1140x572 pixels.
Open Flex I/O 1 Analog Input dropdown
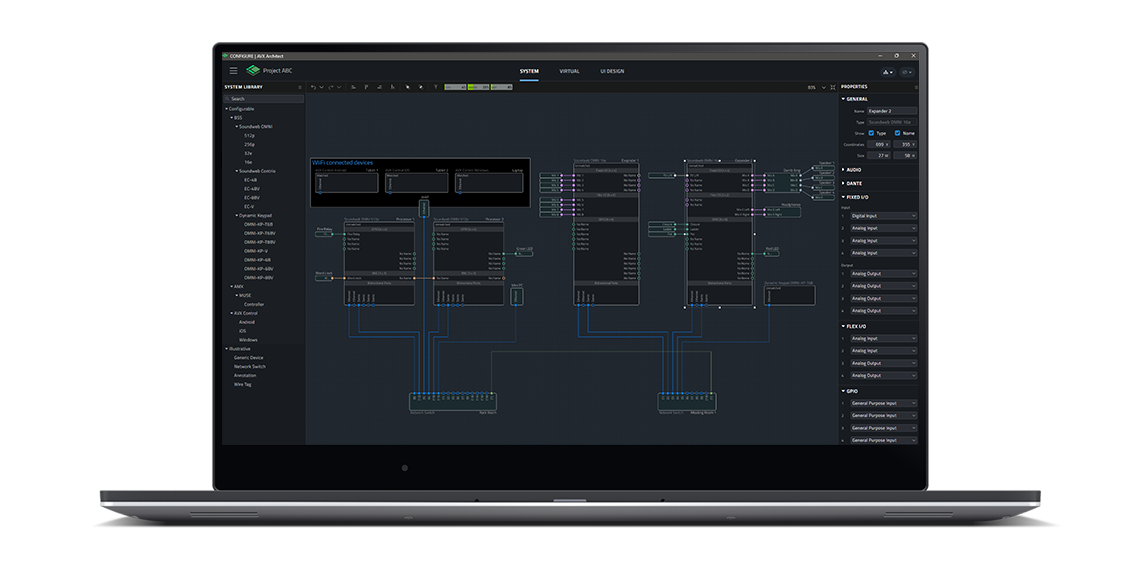click(x=883, y=339)
